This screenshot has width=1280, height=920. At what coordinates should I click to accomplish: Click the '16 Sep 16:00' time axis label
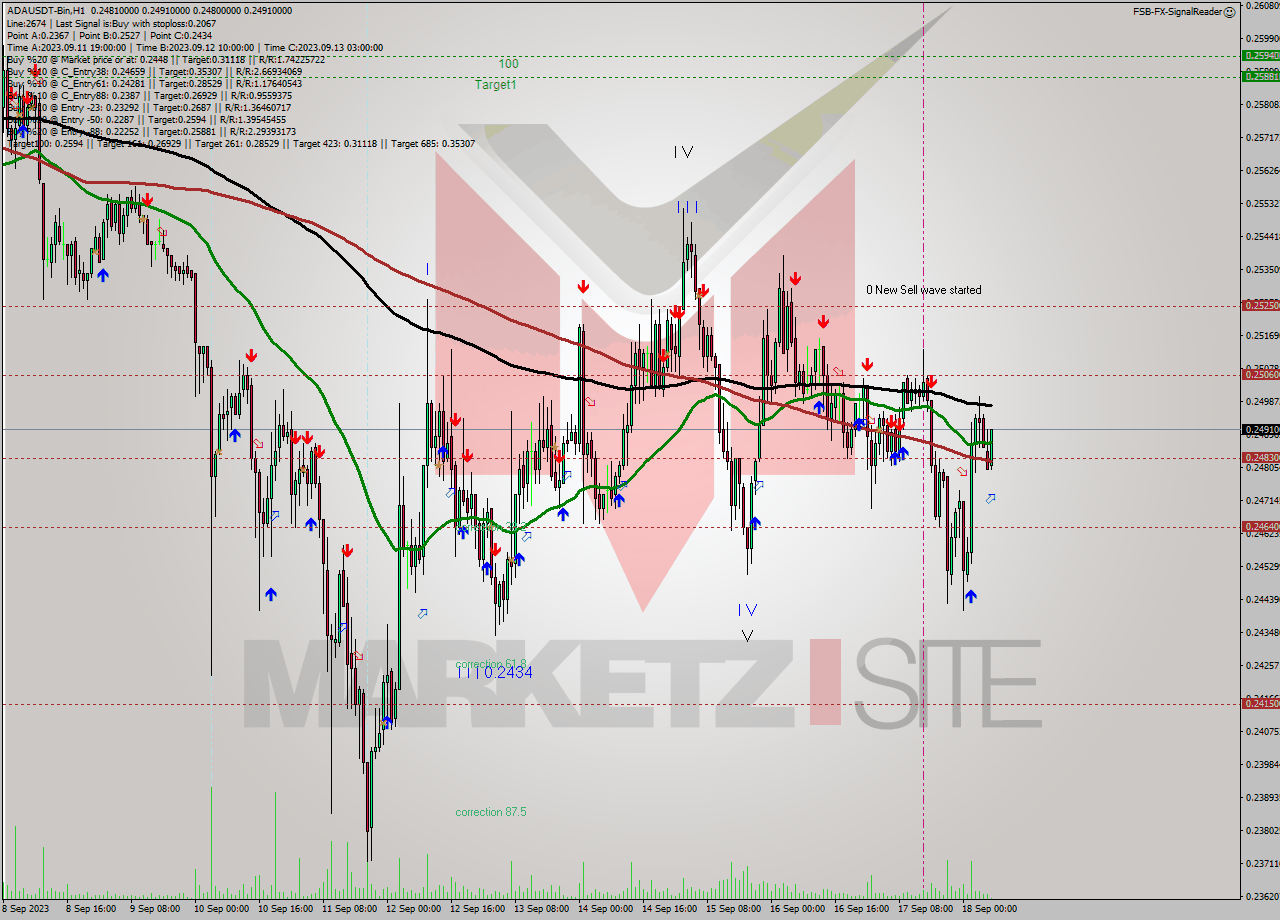(x=861, y=909)
